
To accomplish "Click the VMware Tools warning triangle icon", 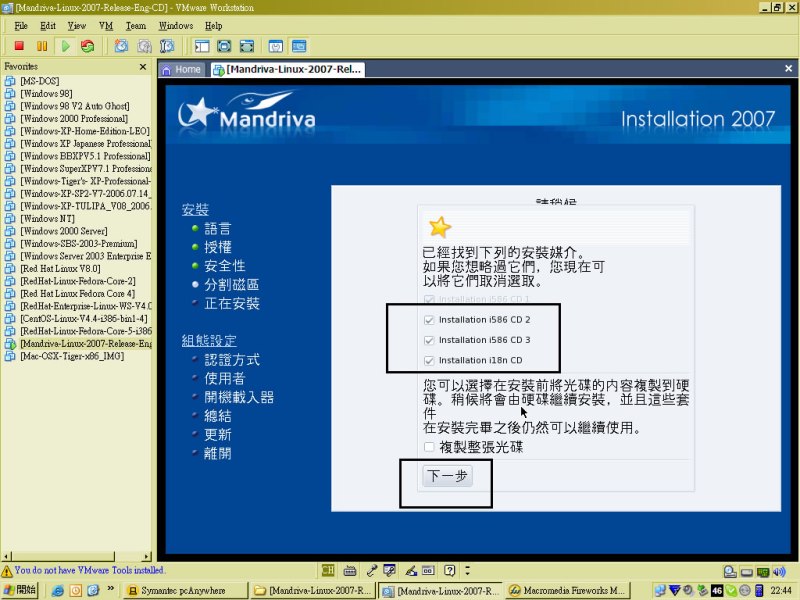I will click(x=7, y=570).
